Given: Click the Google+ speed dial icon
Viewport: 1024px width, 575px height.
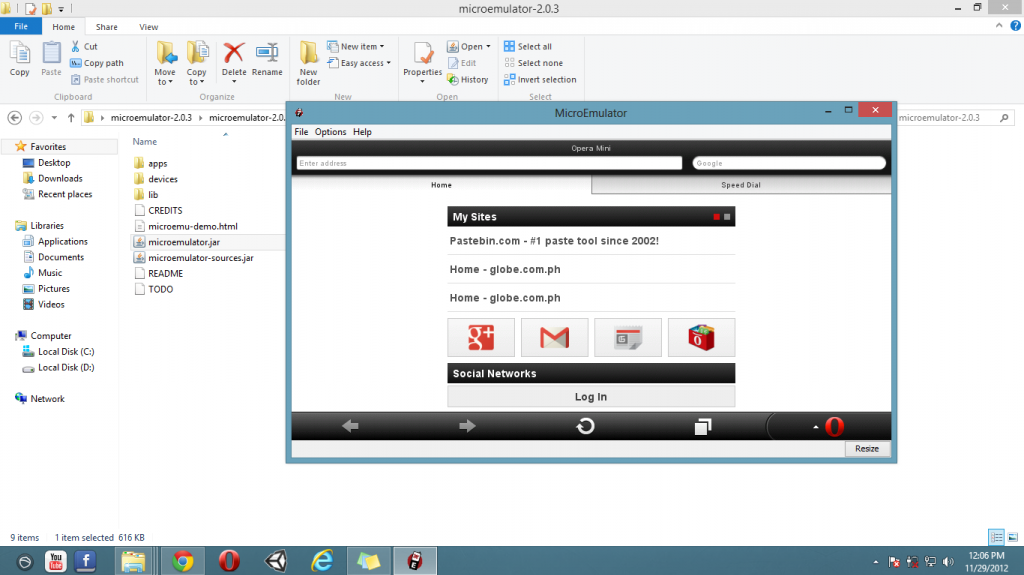Looking at the screenshot, I should point(481,338).
